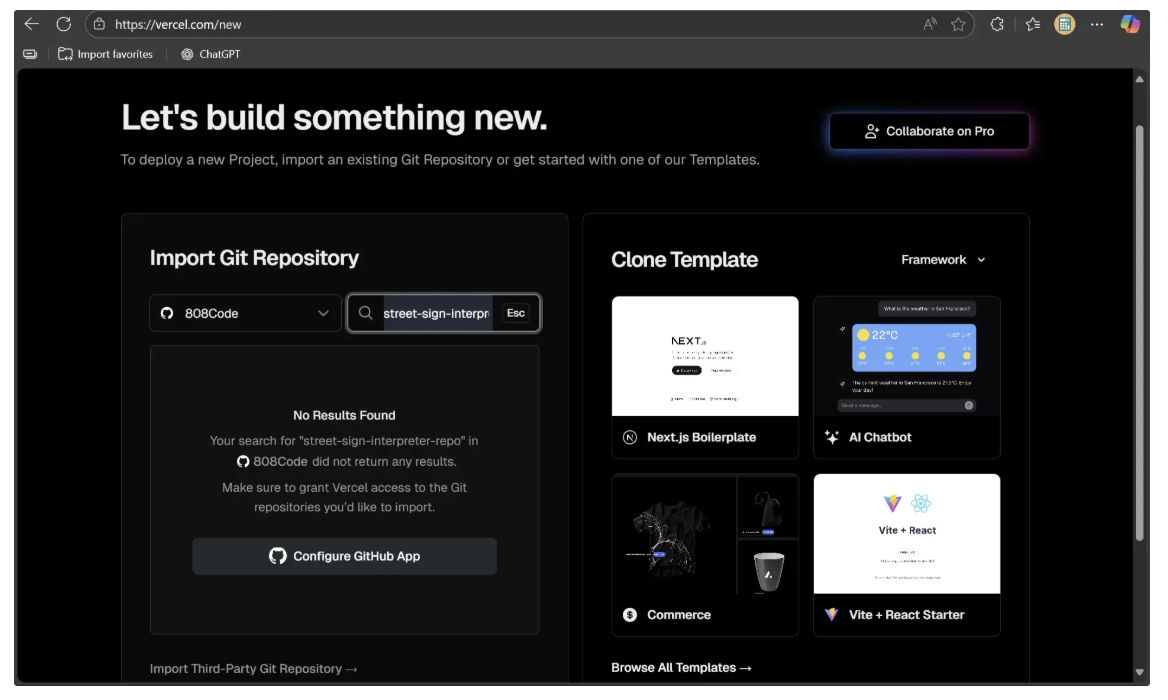Go back with the browser back arrow
The width and height of the screenshot is (1168, 700).
pyautogui.click(x=31, y=24)
